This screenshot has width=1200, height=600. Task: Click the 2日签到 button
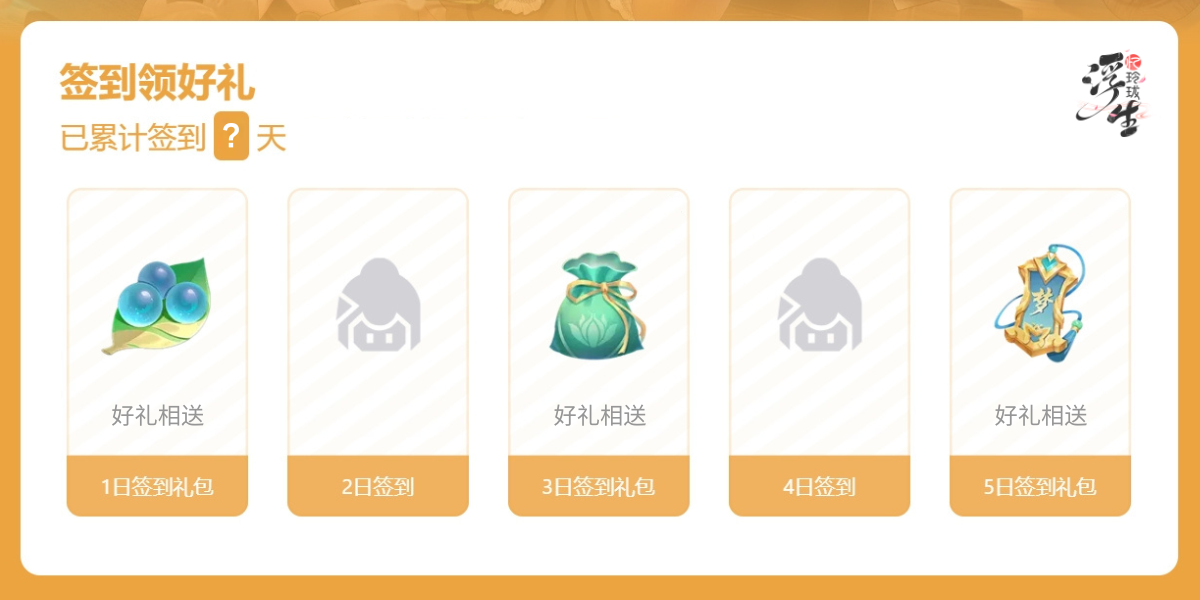pyautogui.click(x=378, y=487)
